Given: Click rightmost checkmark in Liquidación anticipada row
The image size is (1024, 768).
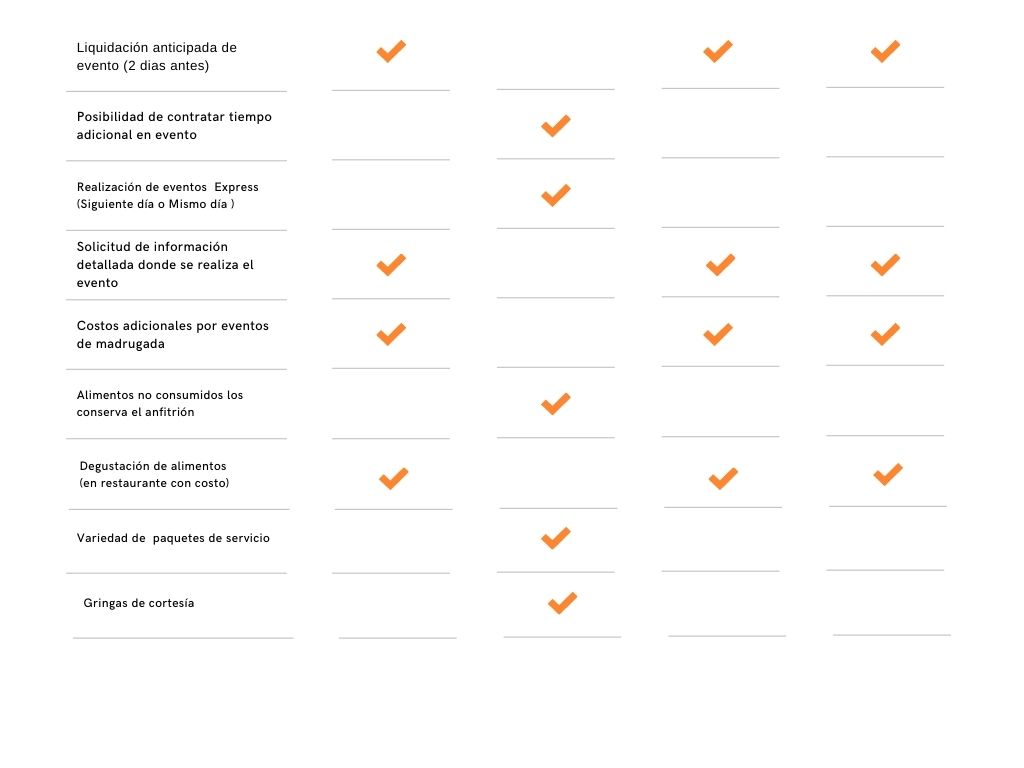Looking at the screenshot, I should tap(885, 52).
